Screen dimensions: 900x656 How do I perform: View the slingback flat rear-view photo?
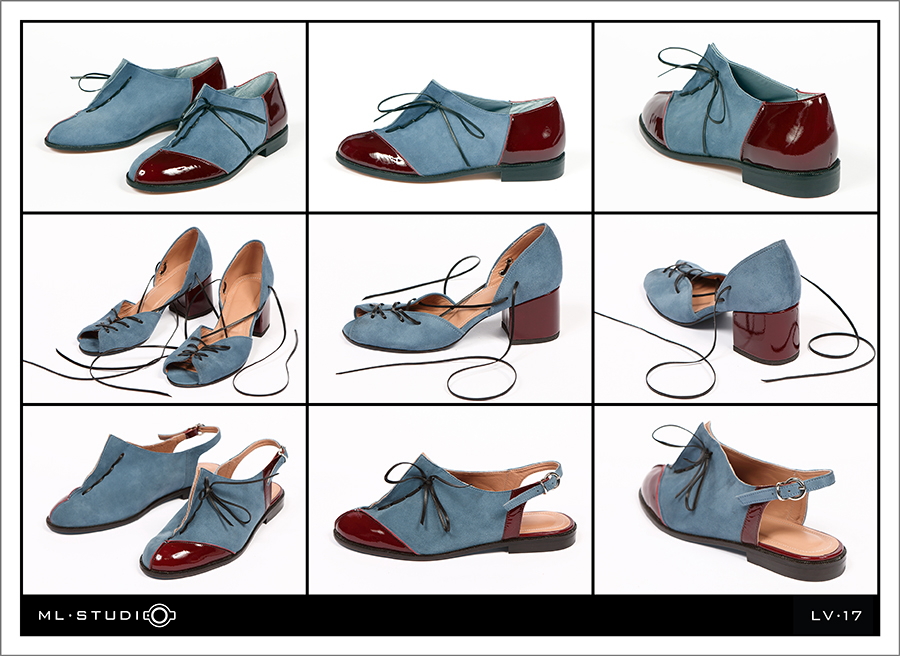click(x=736, y=500)
